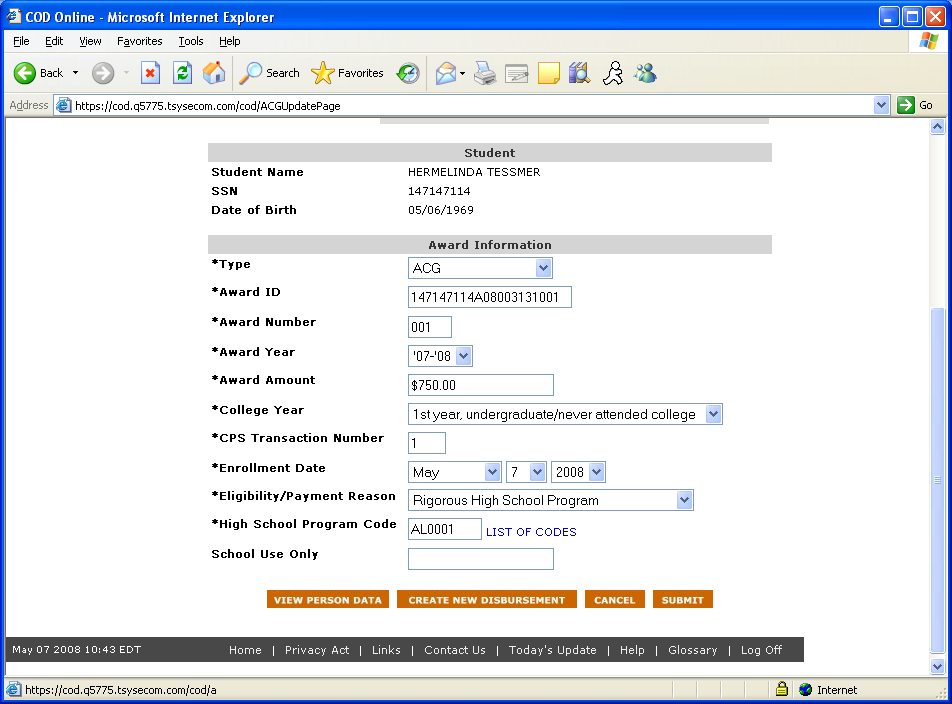Click the yellow note Discuss icon
The width and height of the screenshot is (952, 704).
coord(548,73)
